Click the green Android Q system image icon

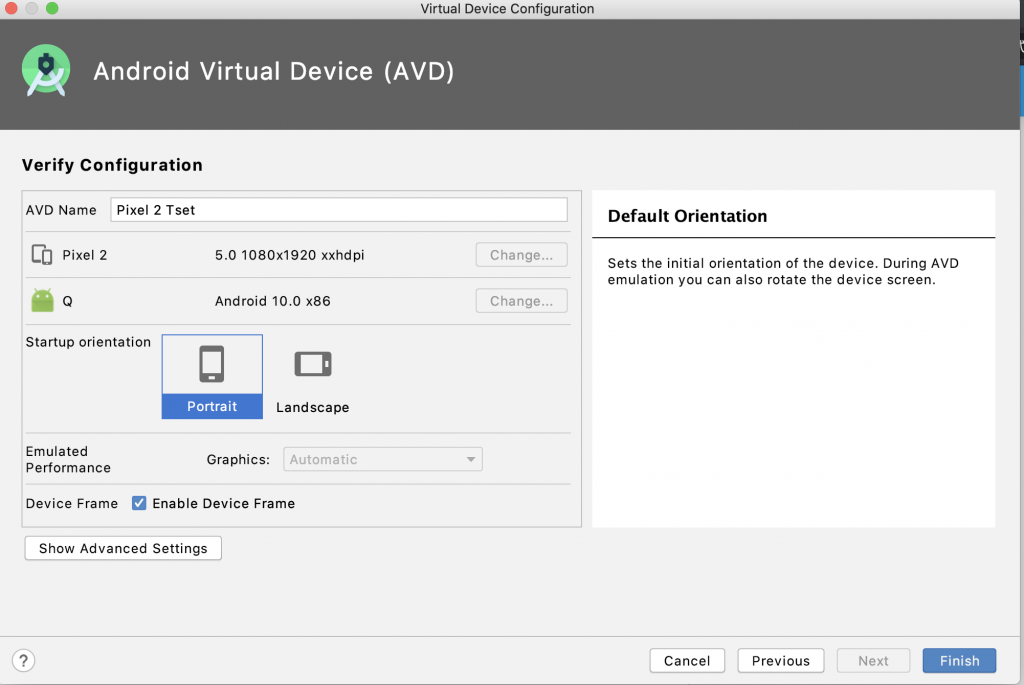coord(42,300)
